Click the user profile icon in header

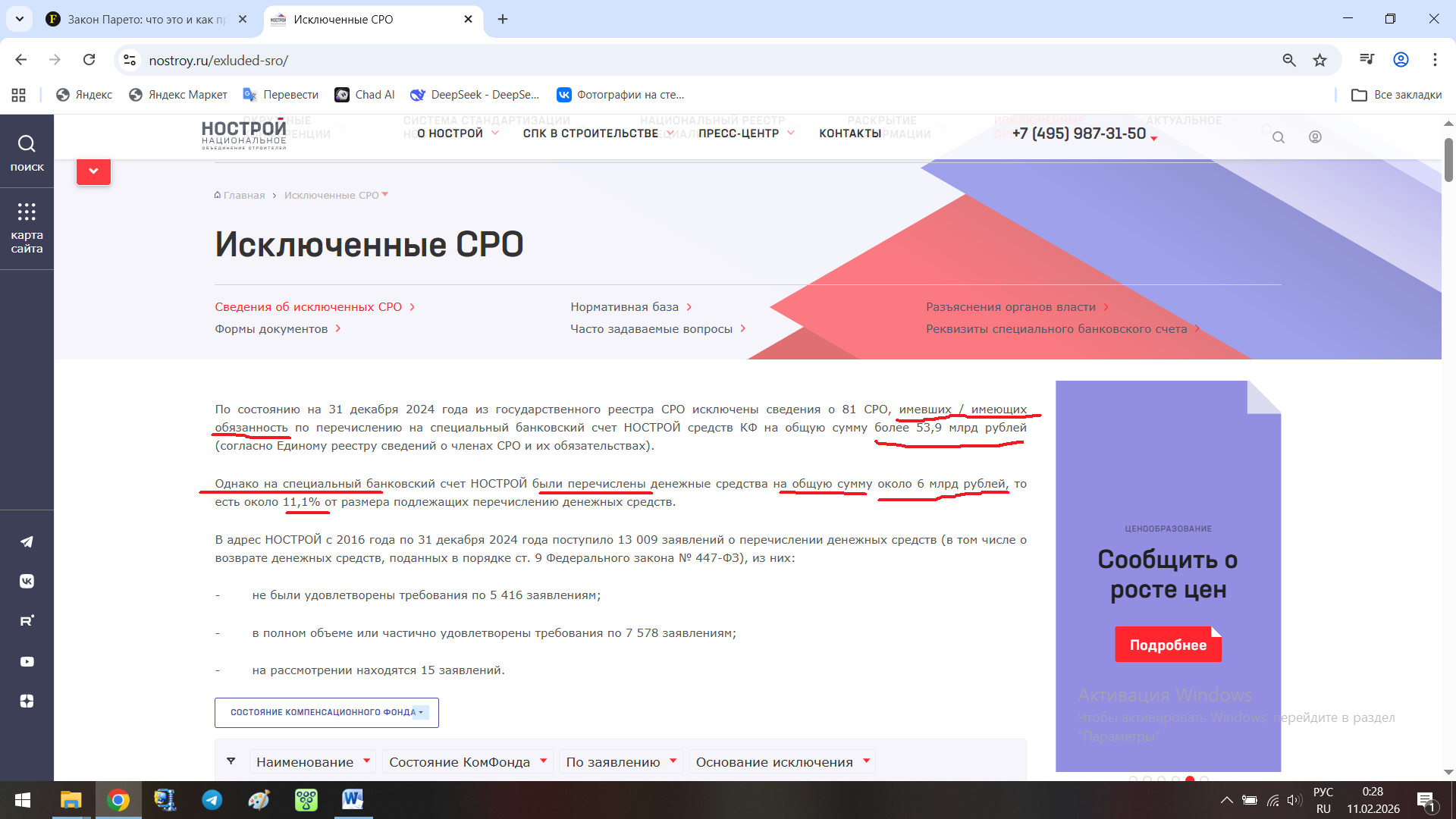(x=1315, y=137)
